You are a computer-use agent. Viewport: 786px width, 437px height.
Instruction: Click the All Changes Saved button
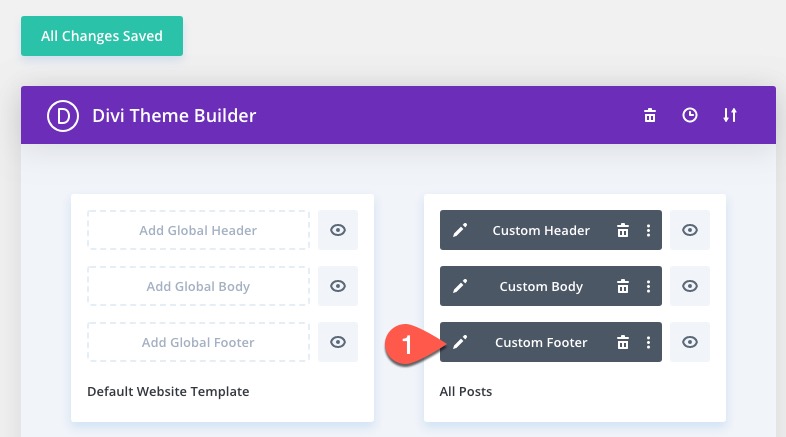[102, 36]
